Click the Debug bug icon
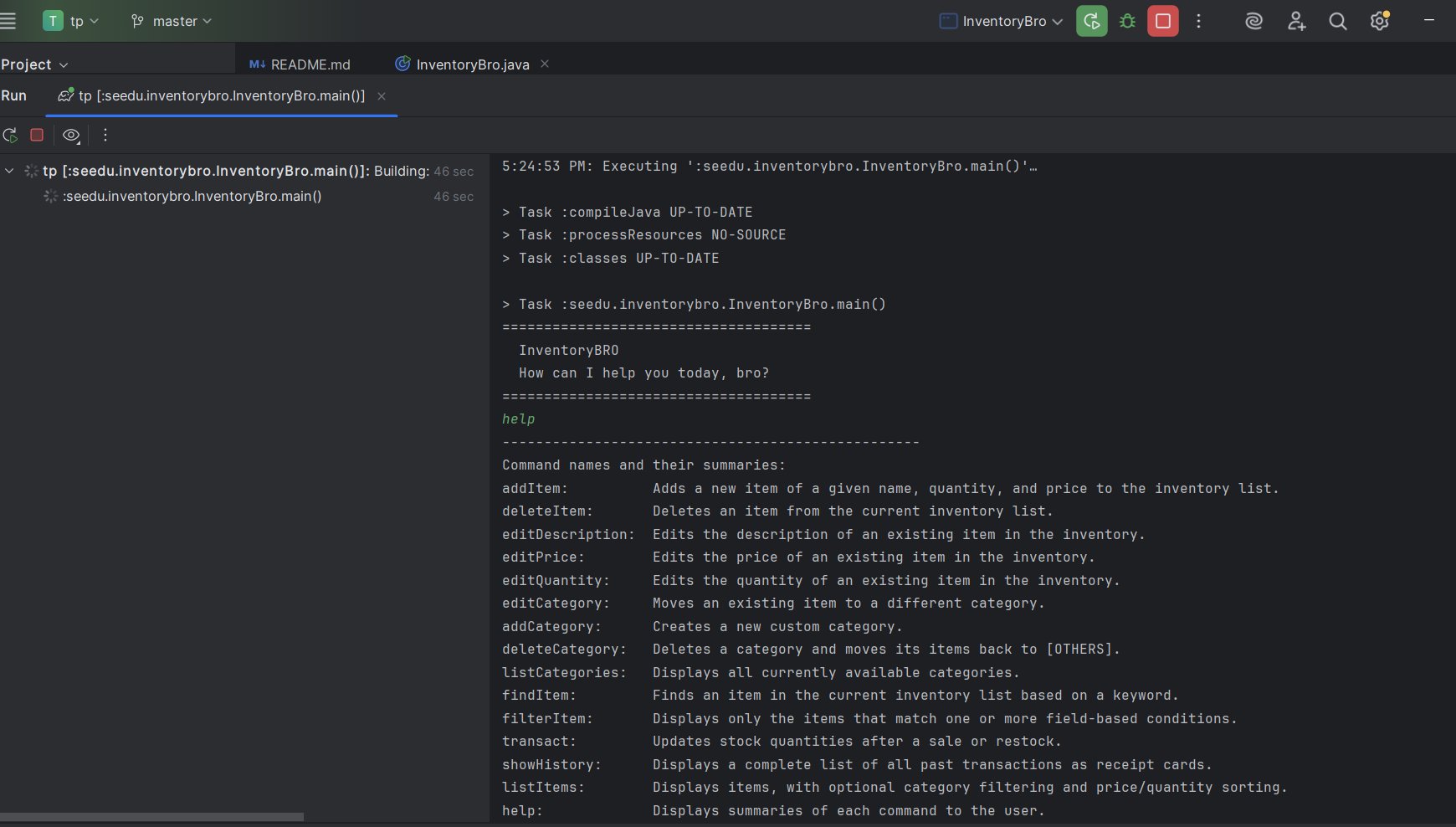 coord(1127,21)
